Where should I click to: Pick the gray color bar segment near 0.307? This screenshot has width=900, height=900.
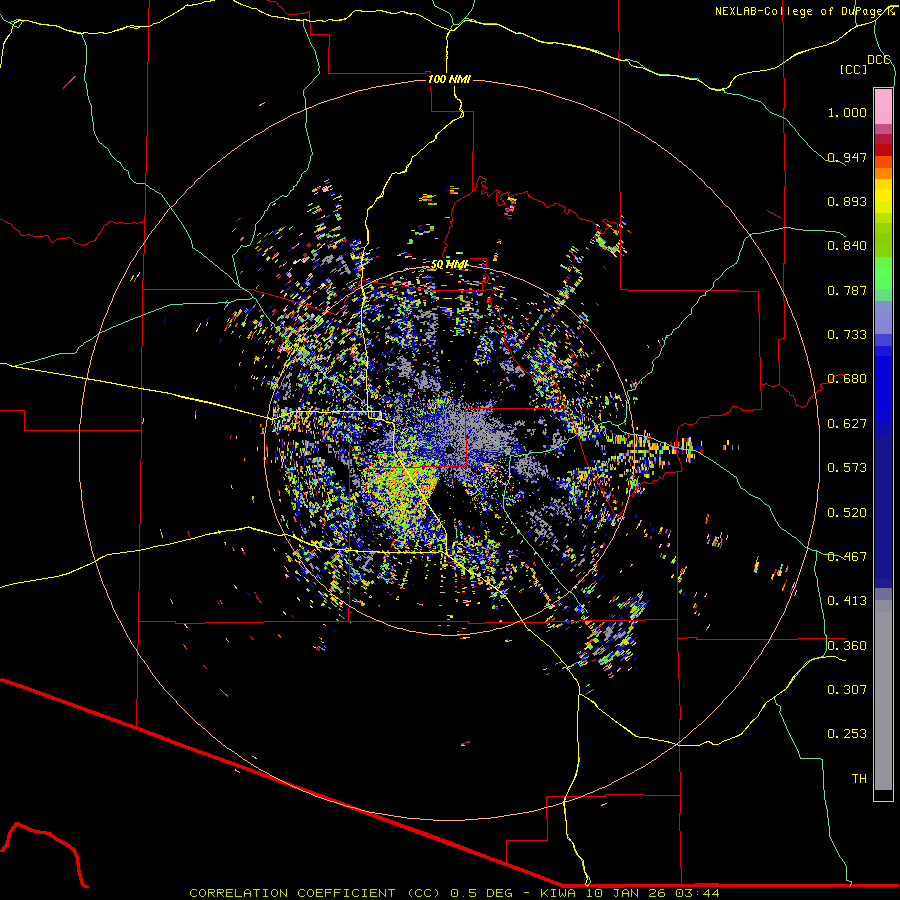(x=883, y=695)
